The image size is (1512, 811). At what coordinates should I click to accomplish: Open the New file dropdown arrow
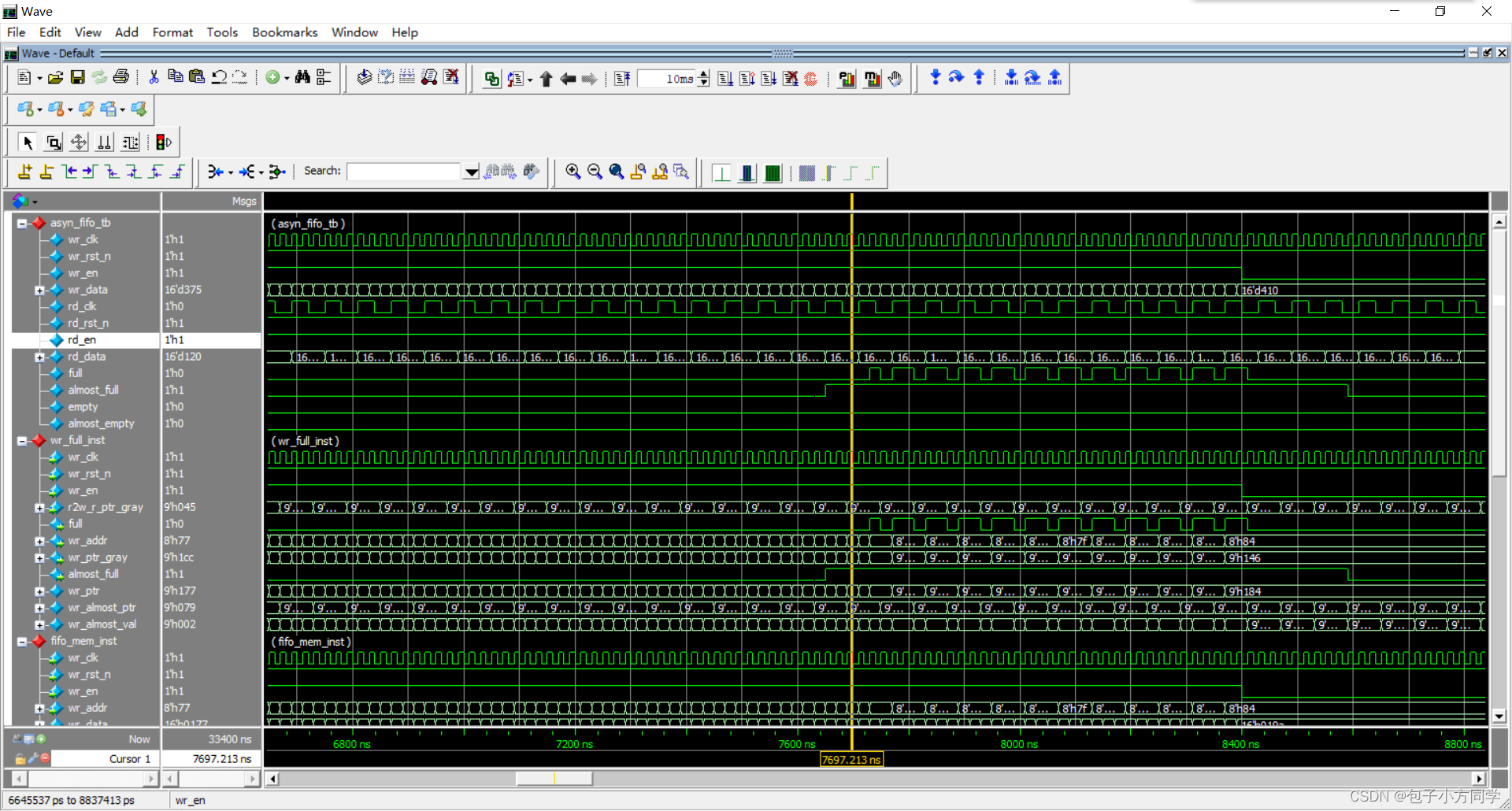tap(39, 78)
